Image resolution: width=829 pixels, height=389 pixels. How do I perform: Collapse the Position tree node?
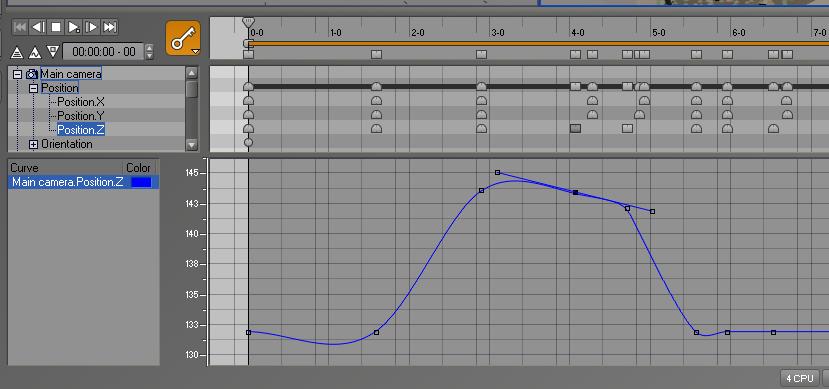[x=33, y=88]
